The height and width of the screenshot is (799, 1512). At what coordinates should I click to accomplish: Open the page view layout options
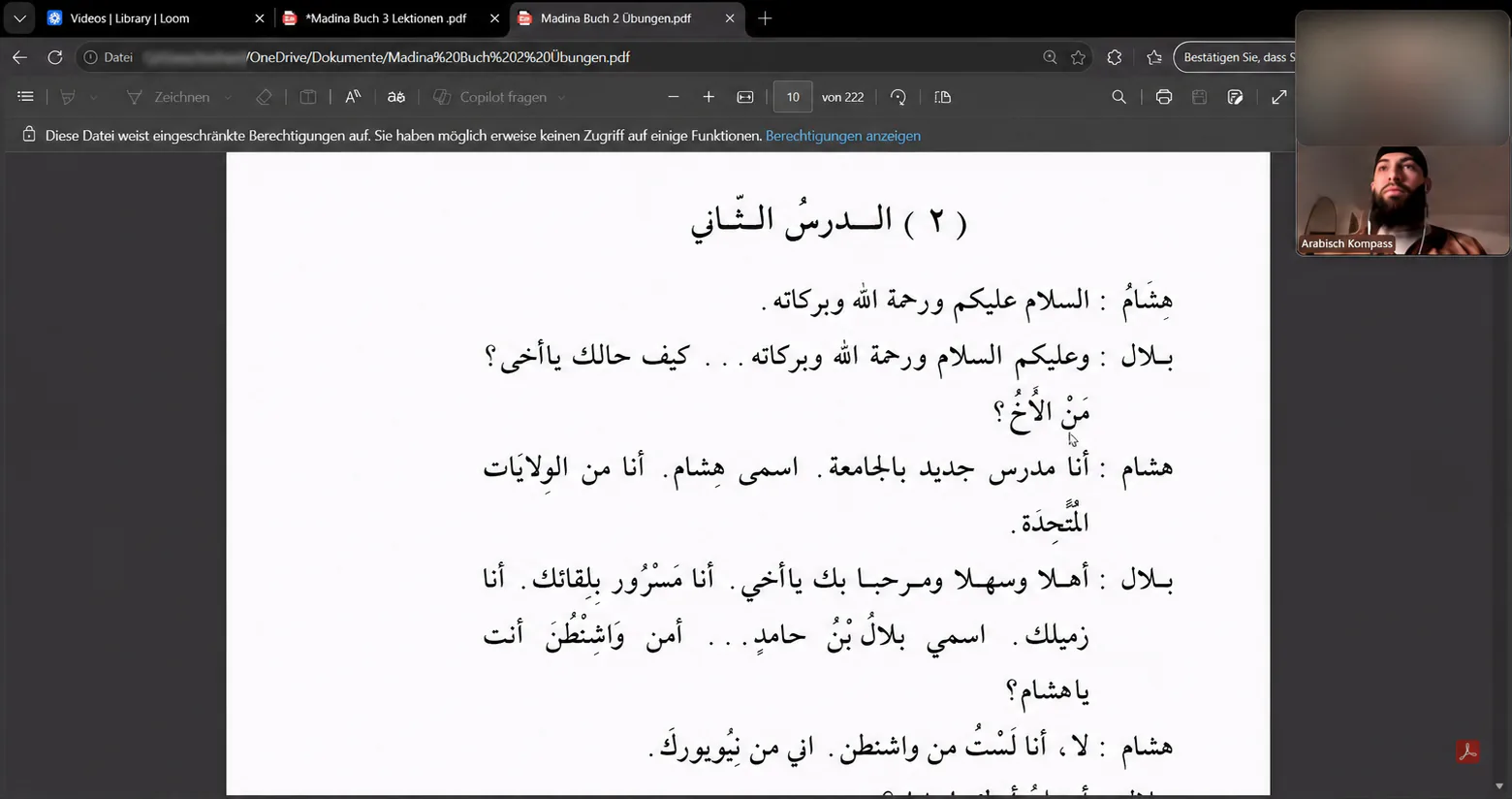click(942, 97)
